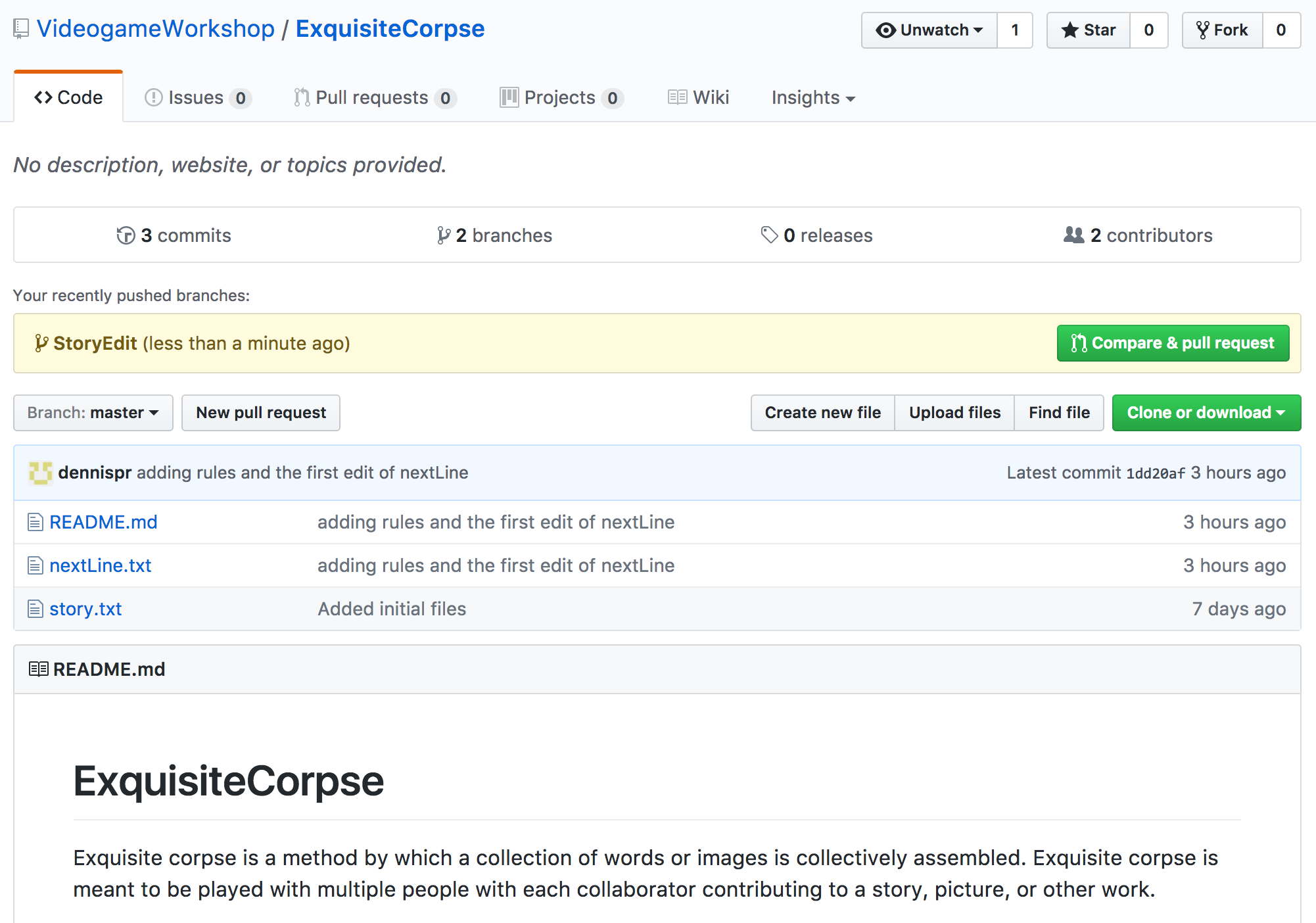Click '3 hours ago' in nextLine.txt row
Screen dimensions: 1316x923
(1234, 565)
